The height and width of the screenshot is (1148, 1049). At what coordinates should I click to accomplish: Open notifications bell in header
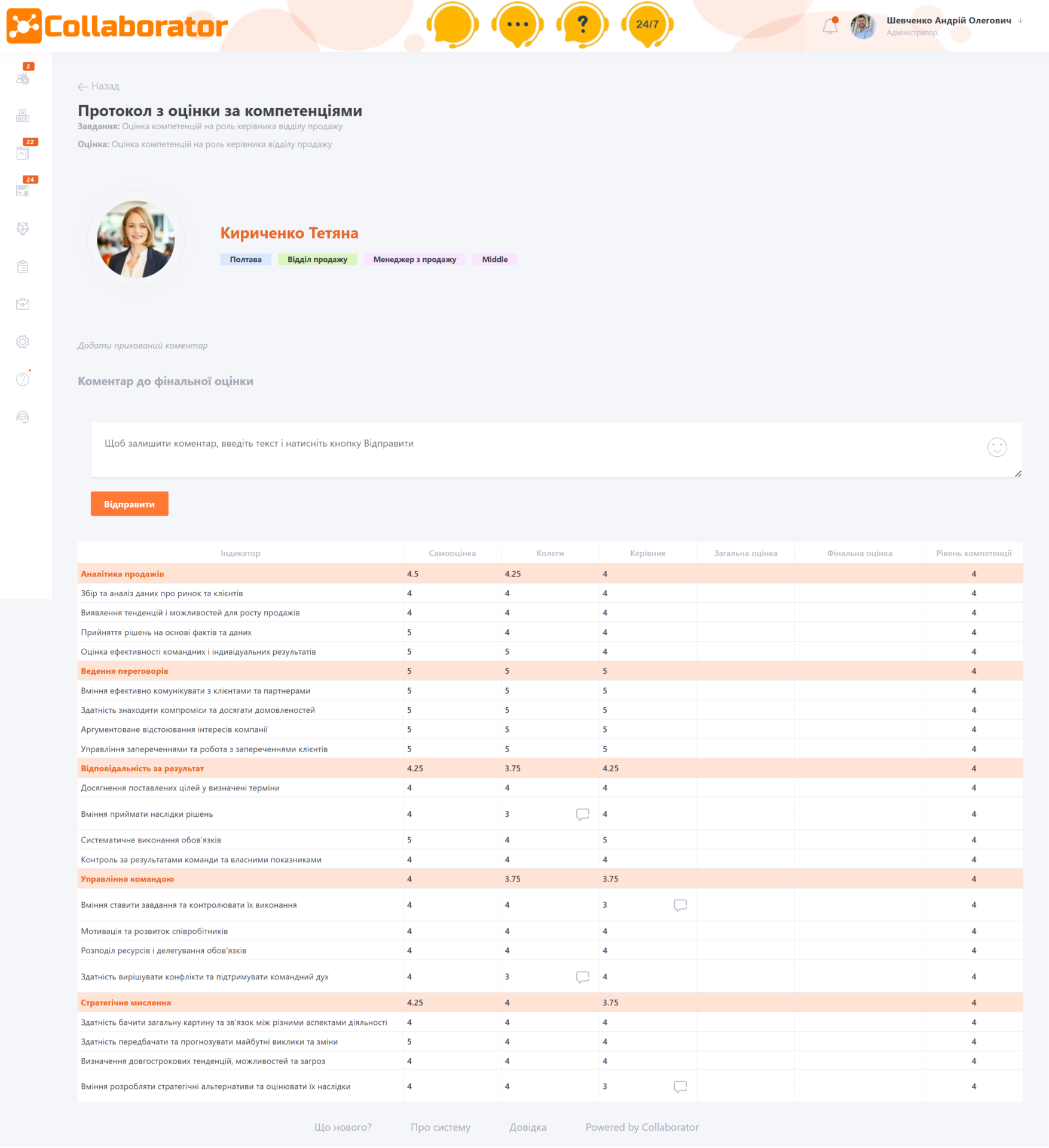click(830, 26)
